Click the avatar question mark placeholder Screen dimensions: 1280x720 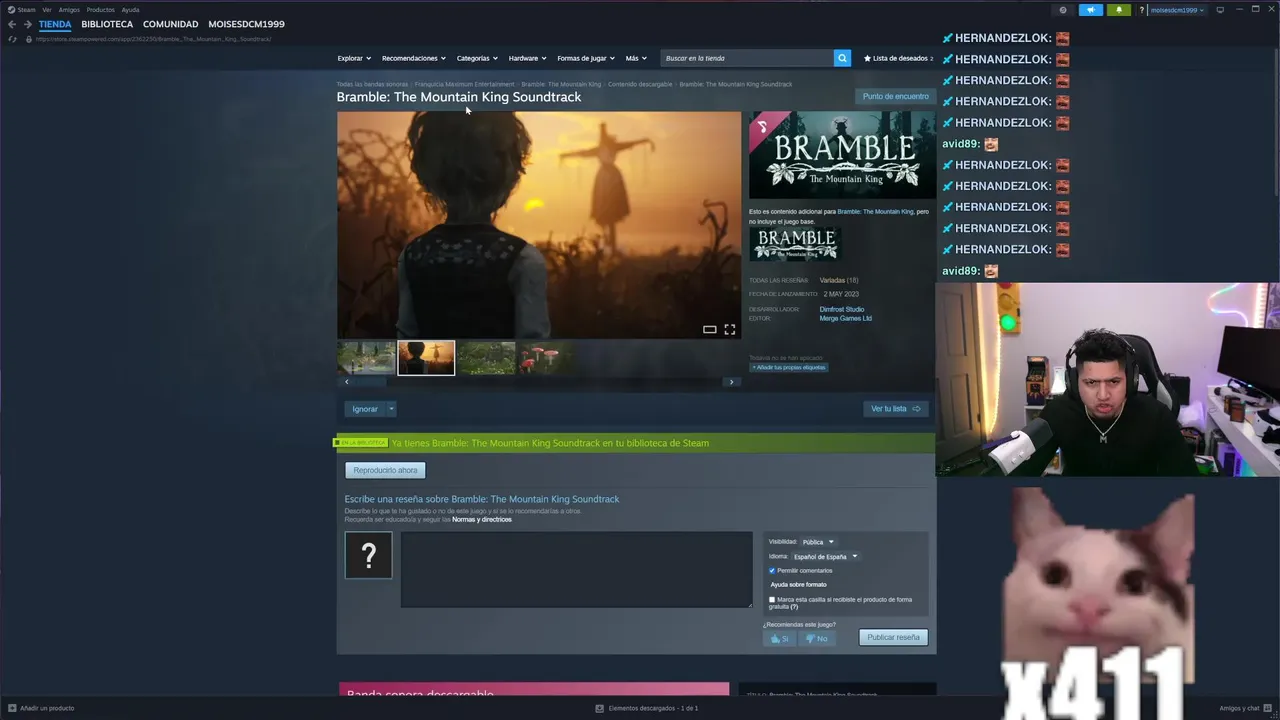tap(368, 555)
